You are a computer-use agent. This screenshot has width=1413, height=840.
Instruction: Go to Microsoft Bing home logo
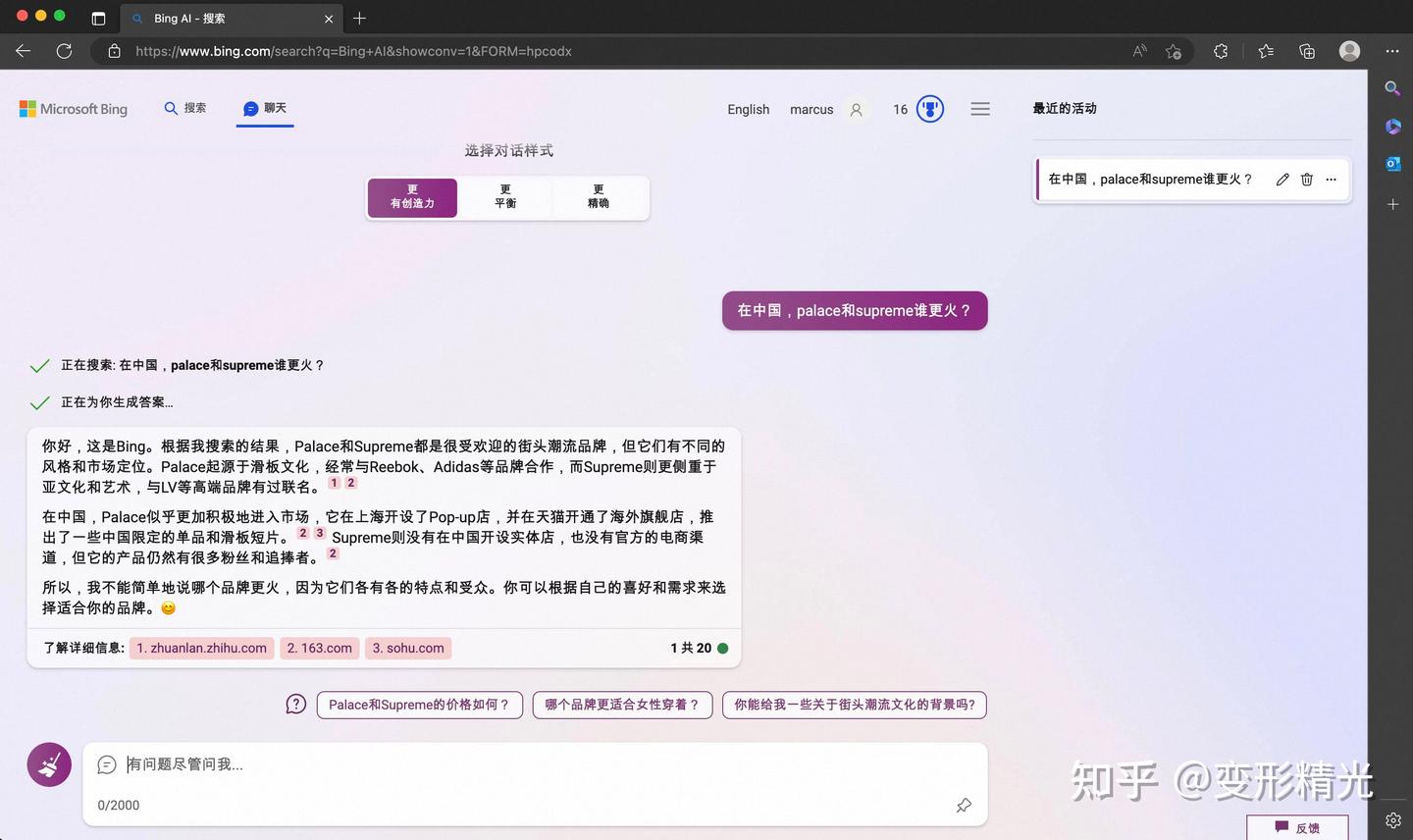(74, 109)
